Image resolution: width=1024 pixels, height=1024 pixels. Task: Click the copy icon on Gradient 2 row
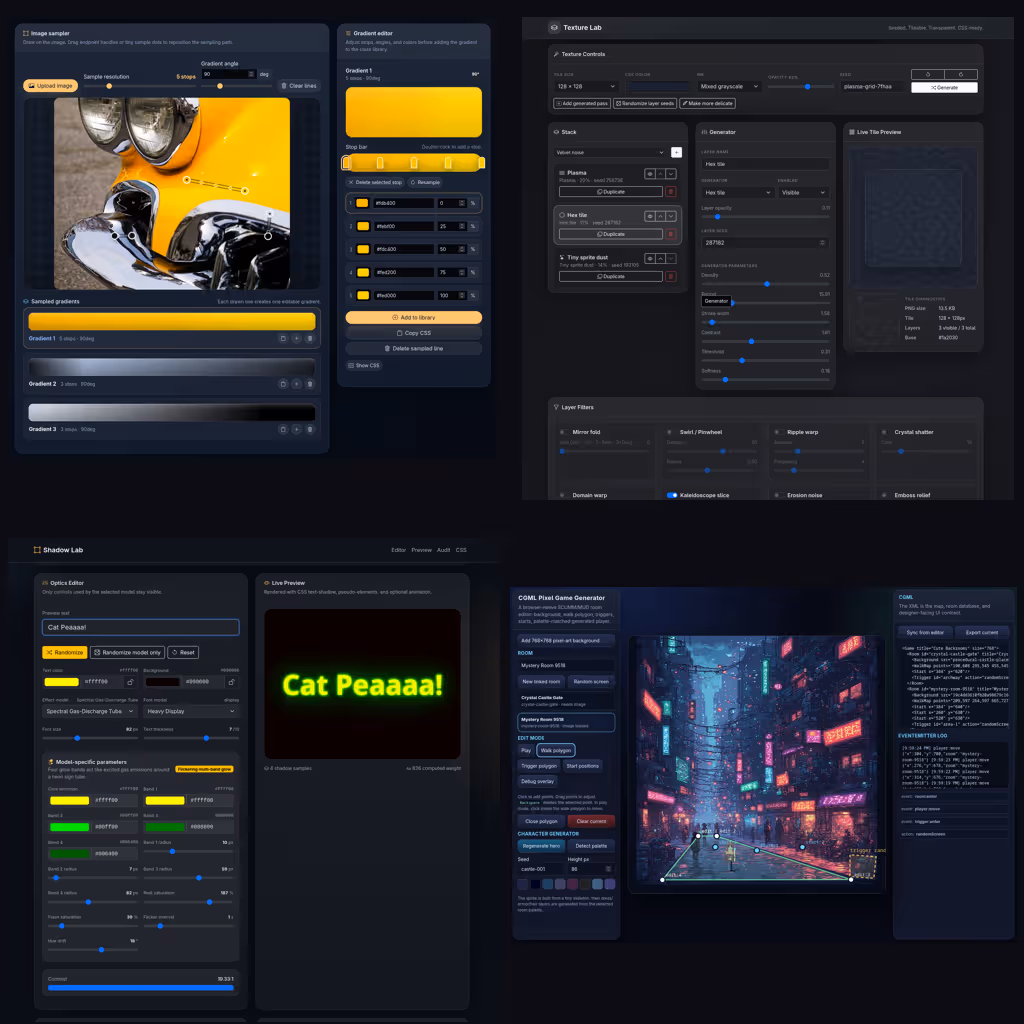pyautogui.click(x=283, y=384)
